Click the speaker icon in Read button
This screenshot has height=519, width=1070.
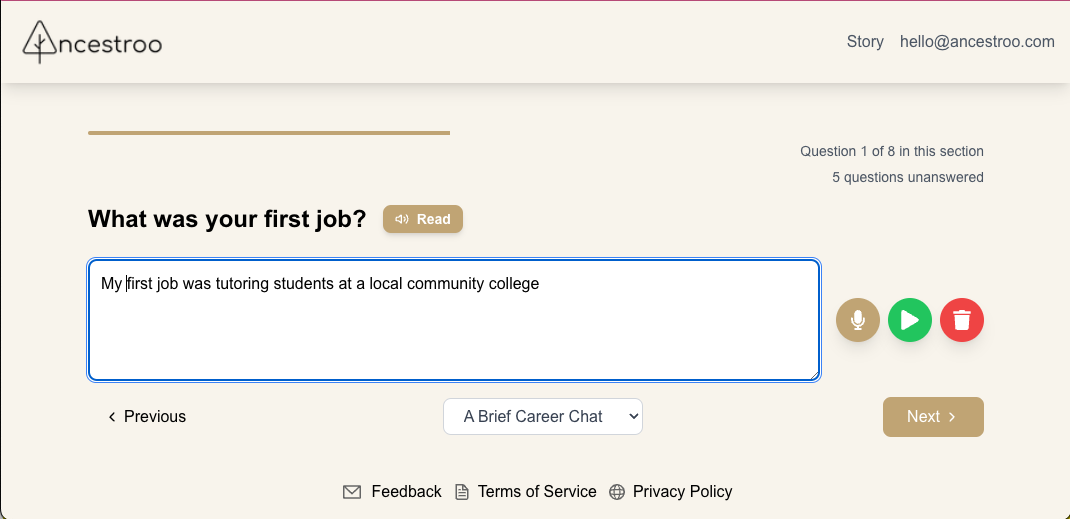[402, 219]
